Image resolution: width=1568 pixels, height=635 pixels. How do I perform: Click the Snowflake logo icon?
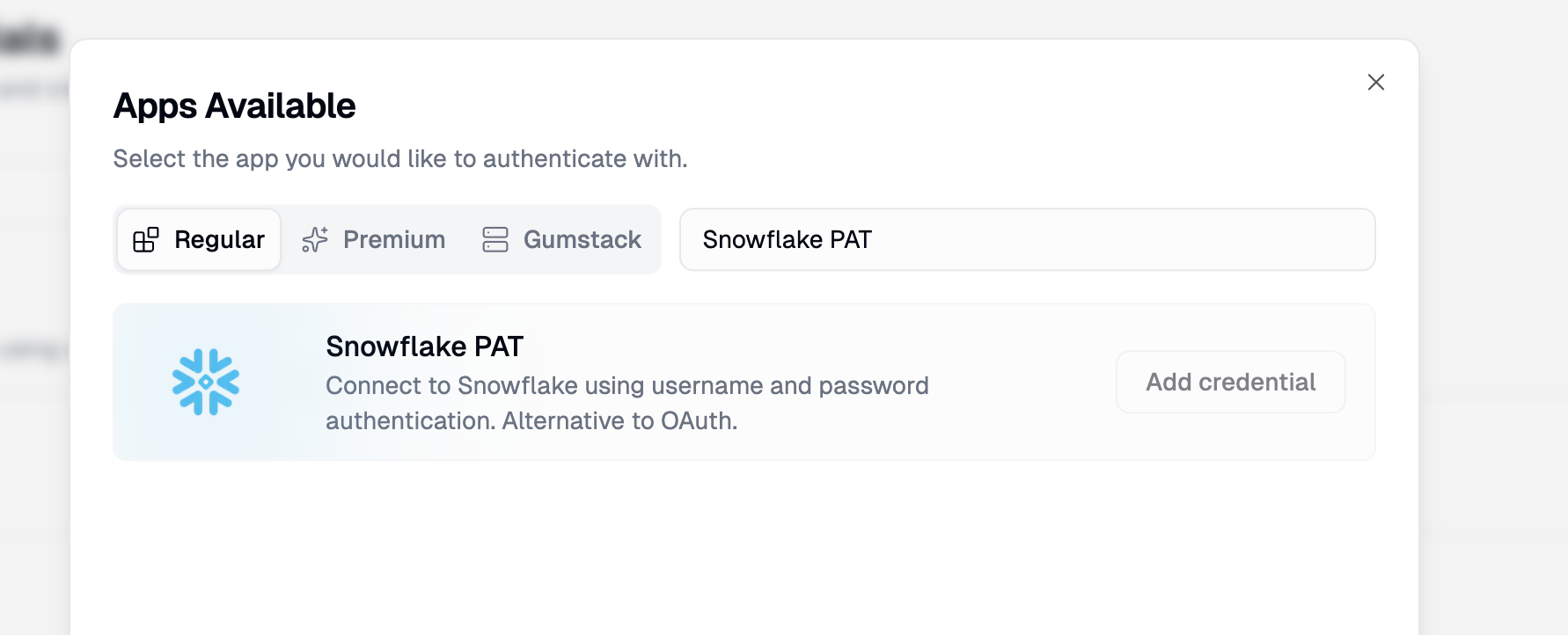(x=206, y=382)
